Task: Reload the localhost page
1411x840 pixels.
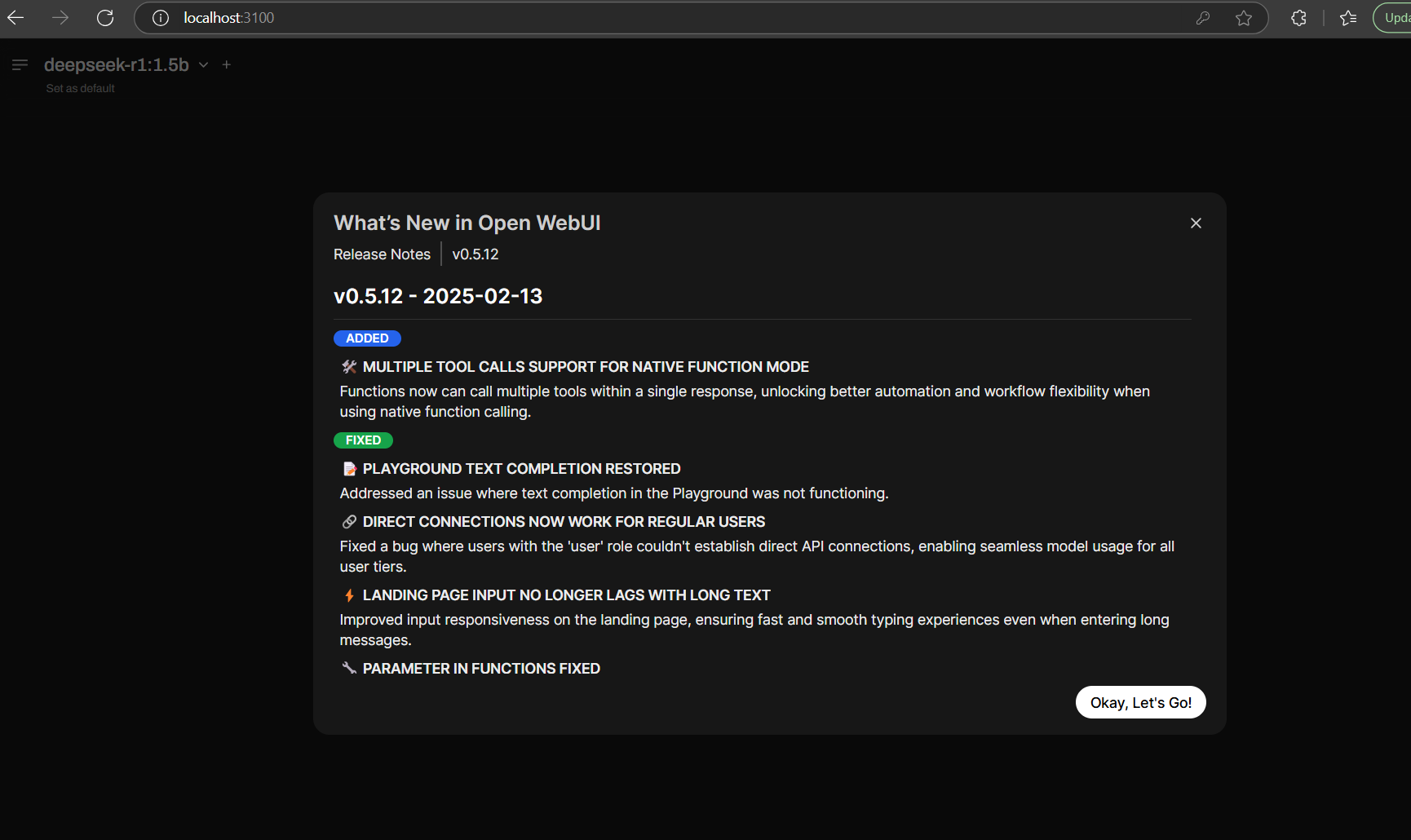Action: tap(105, 18)
